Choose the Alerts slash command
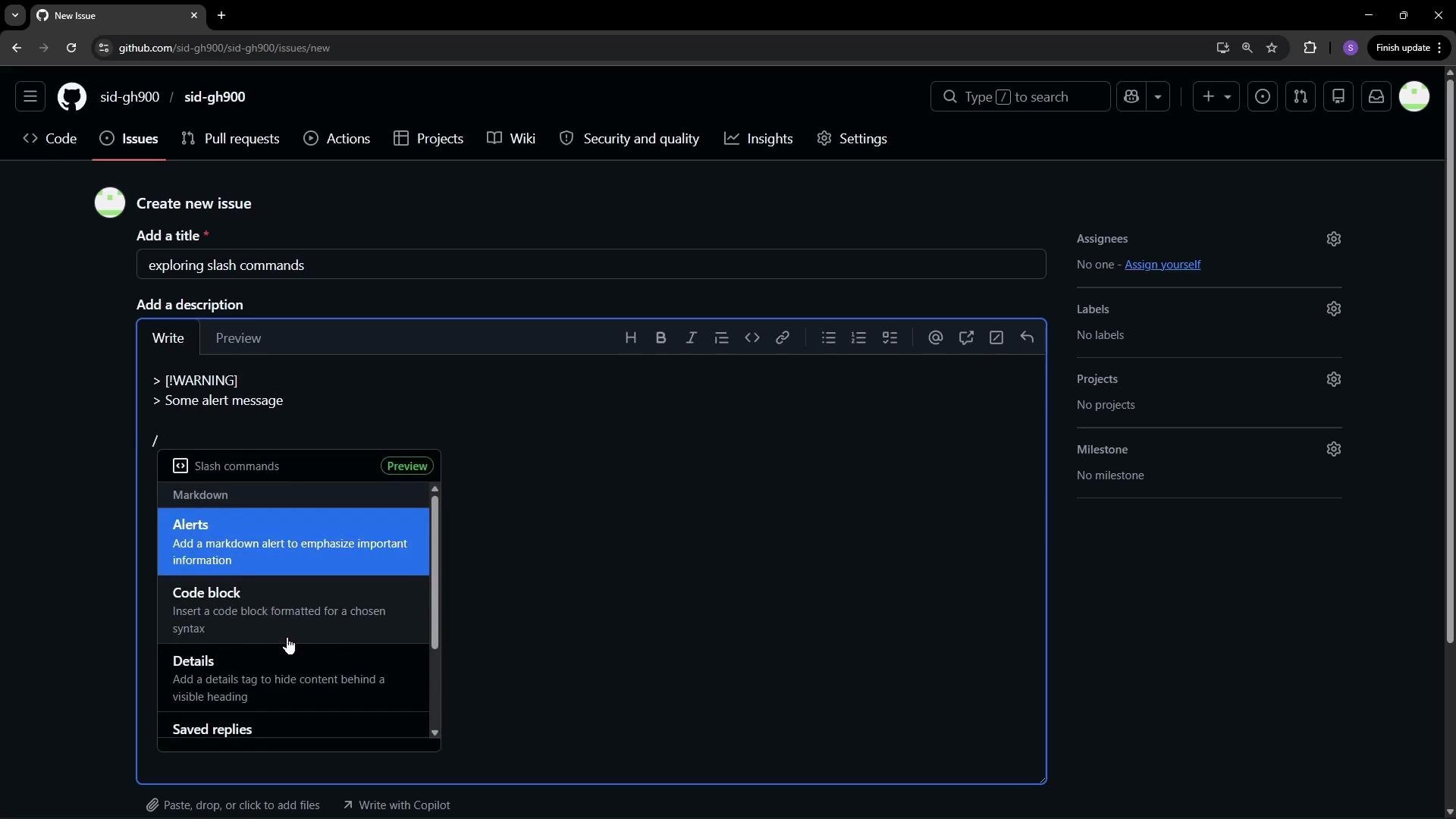This screenshot has height=819, width=1456. 293,541
